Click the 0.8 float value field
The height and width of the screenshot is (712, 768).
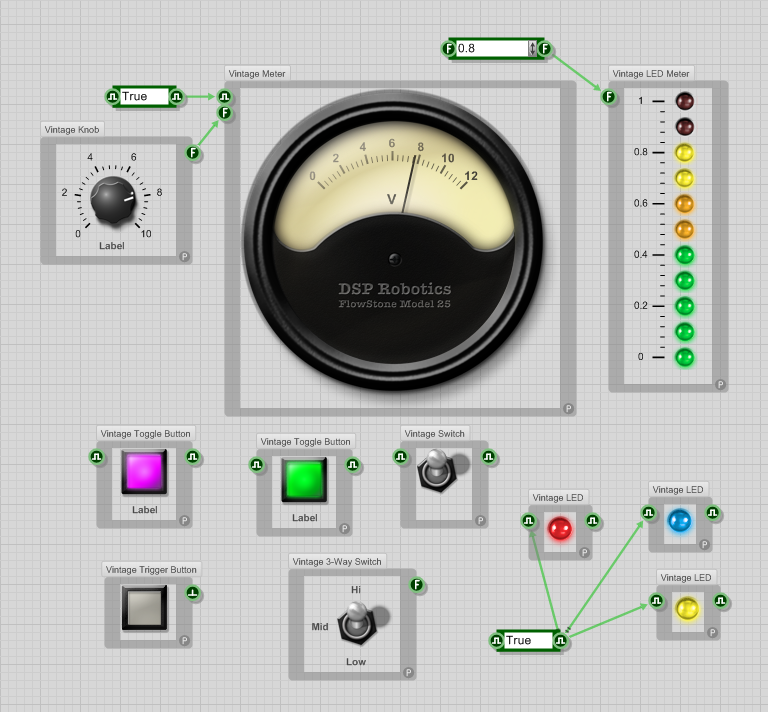pos(492,48)
